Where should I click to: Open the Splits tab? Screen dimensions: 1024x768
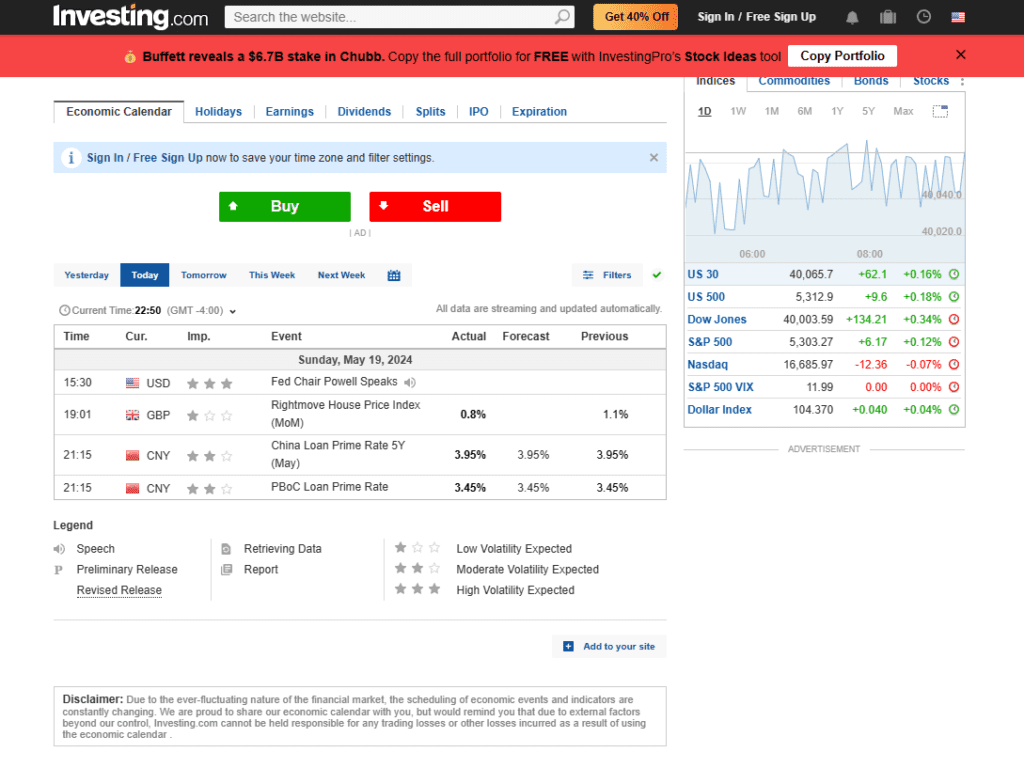click(430, 112)
